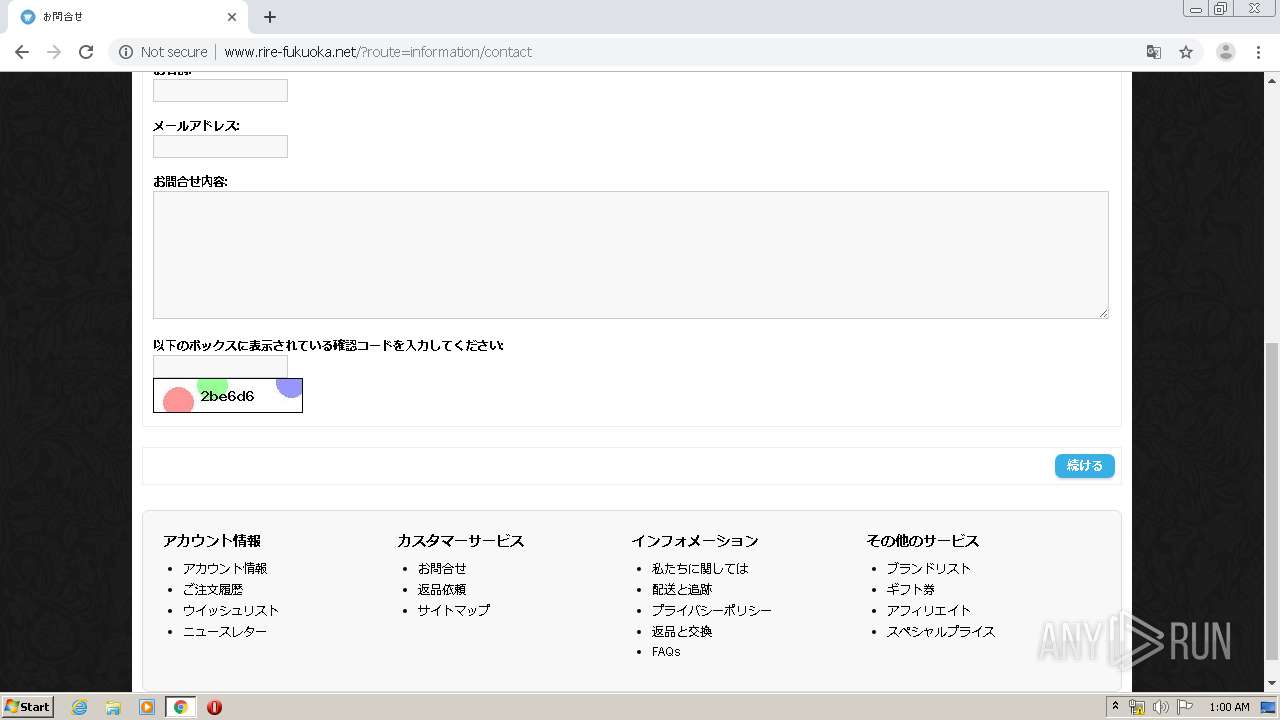Open the file explorer taskbar icon
Image resolution: width=1280 pixels, height=720 pixels.
click(x=113, y=707)
